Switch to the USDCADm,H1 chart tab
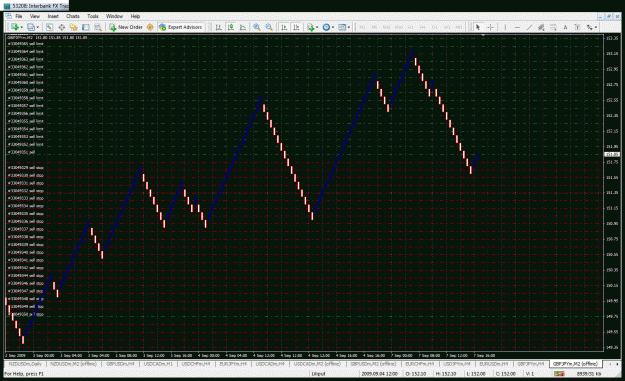 (158, 364)
